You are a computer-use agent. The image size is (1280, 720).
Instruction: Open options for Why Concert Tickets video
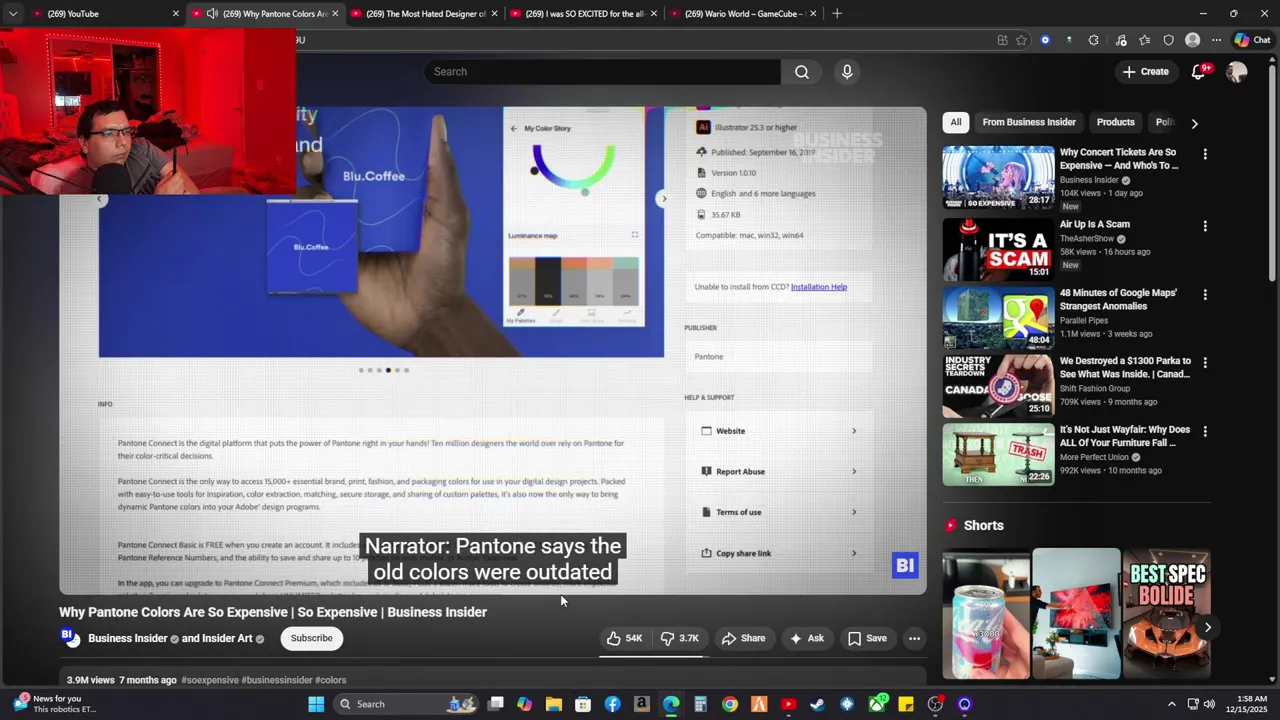click(1205, 154)
